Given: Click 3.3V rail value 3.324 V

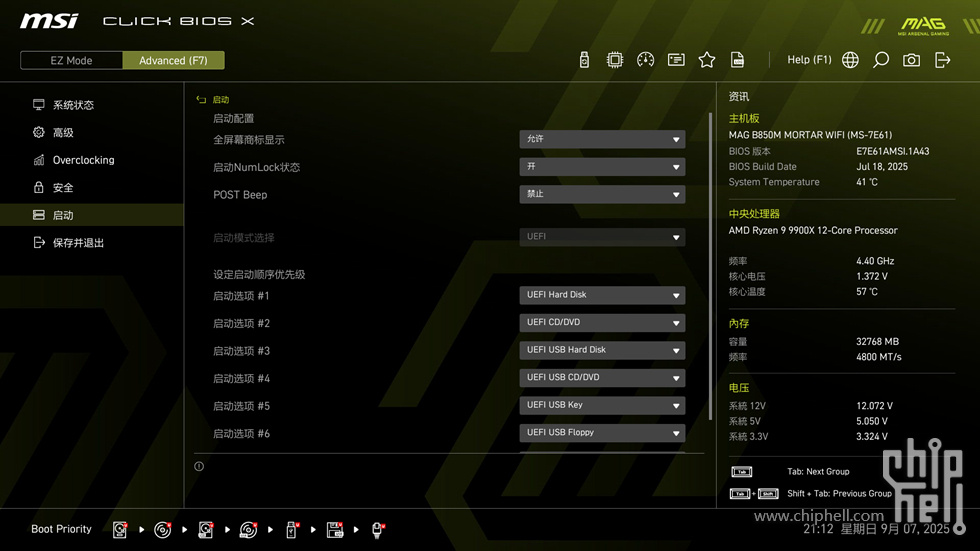Looking at the screenshot, I should pos(872,437).
